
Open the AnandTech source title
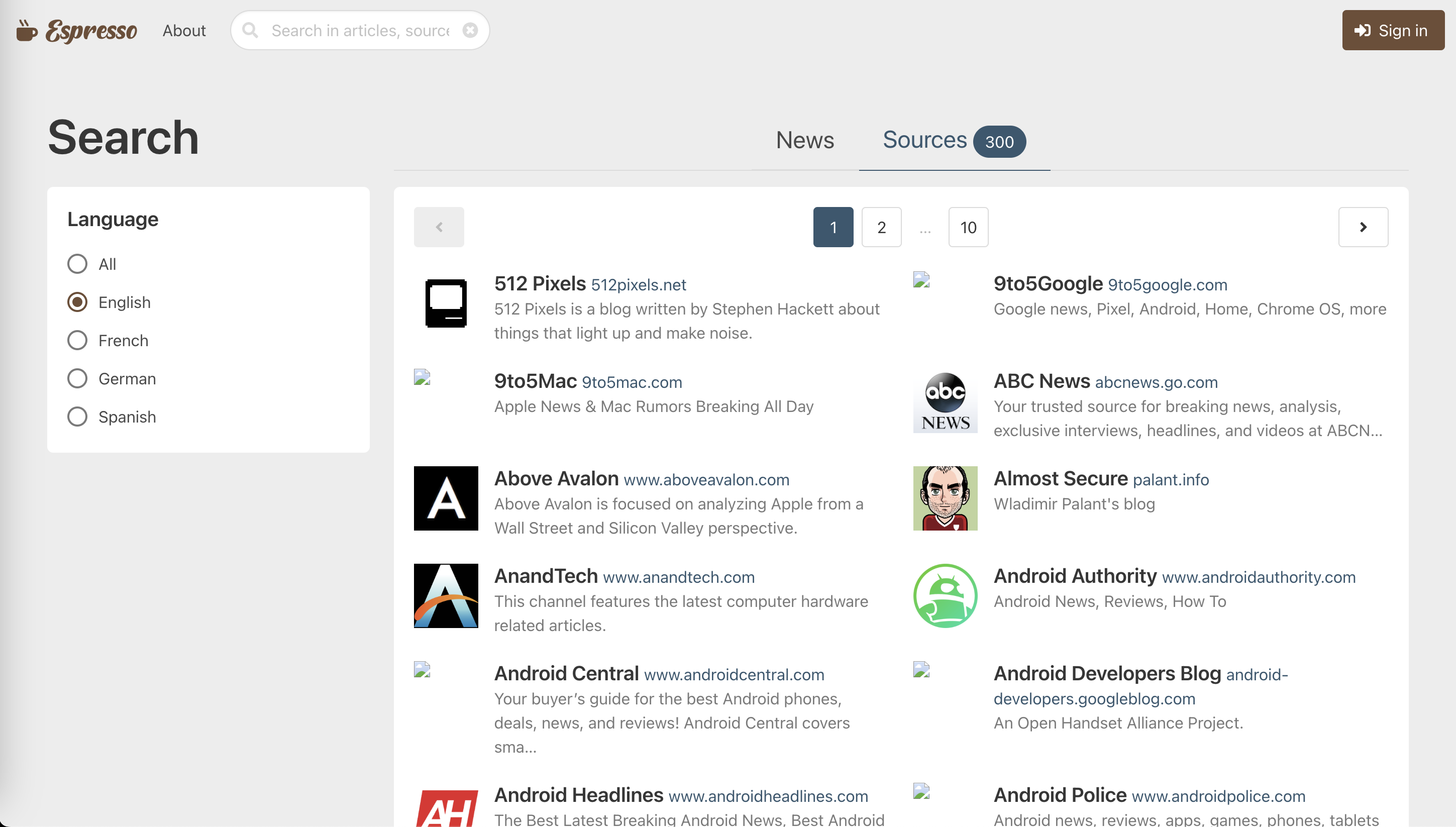(x=546, y=575)
